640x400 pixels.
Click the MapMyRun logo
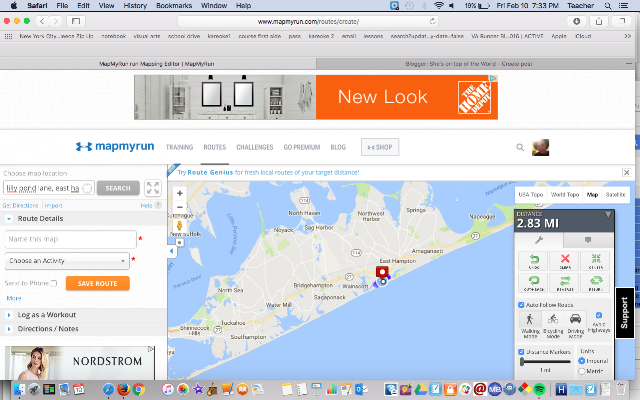coord(115,147)
